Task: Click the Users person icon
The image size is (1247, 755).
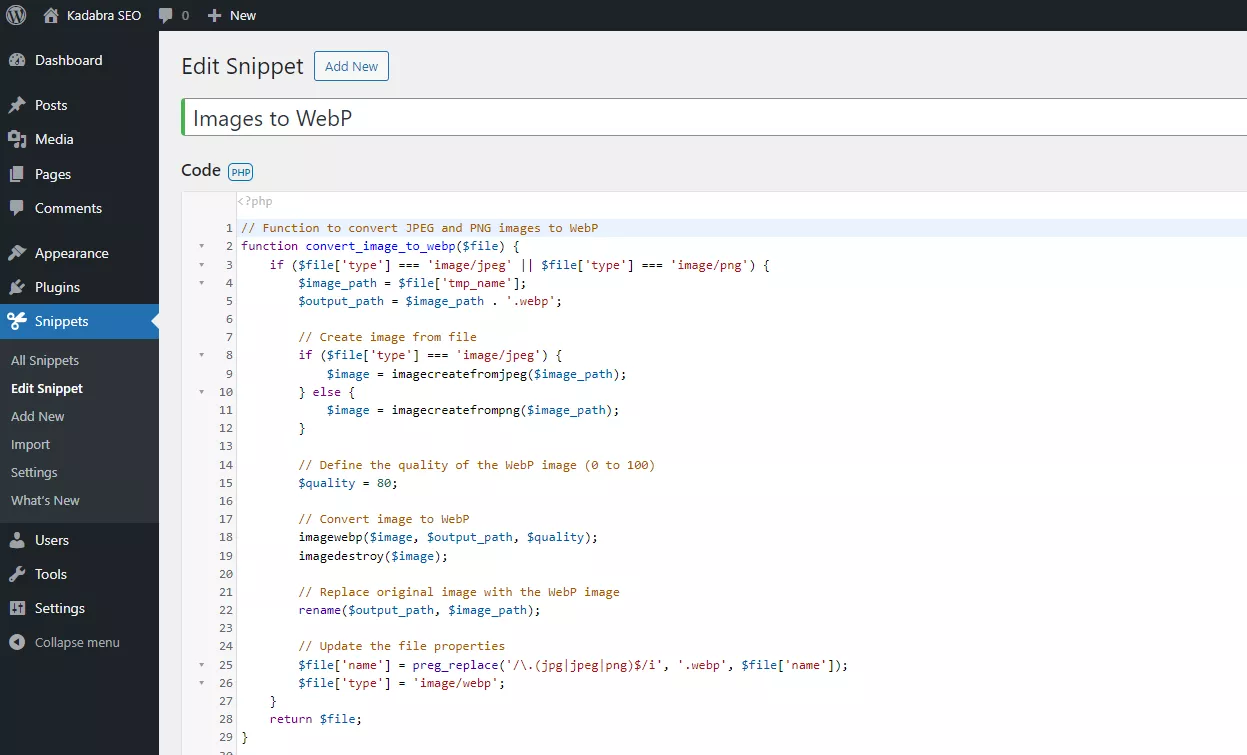Action: click(x=17, y=540)
